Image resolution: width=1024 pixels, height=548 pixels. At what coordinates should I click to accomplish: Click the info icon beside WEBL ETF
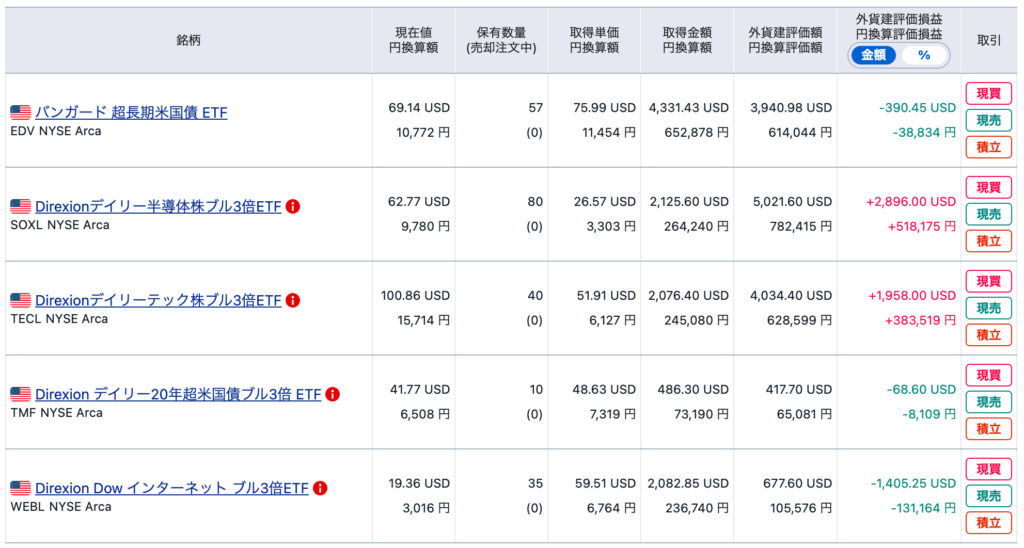[x=320, y=488]
